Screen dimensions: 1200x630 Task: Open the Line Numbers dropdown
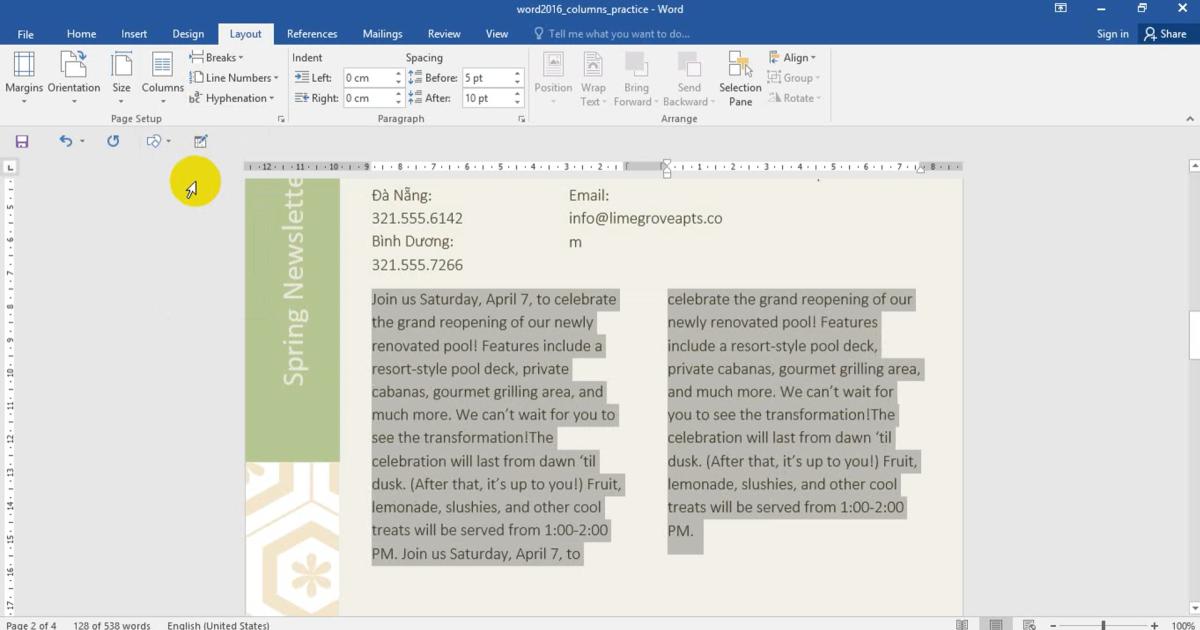point(234,78)
